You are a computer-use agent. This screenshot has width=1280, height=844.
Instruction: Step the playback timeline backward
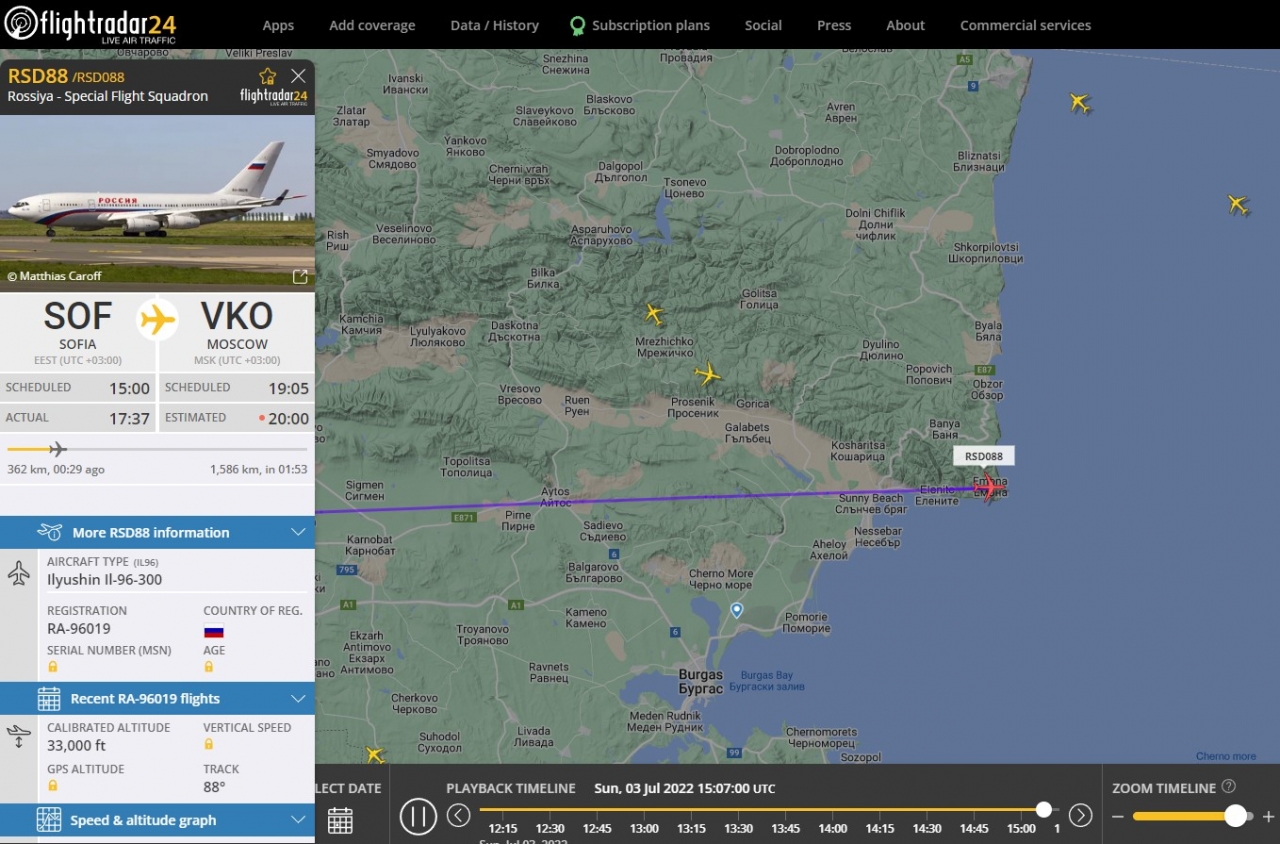pos(458,815)
